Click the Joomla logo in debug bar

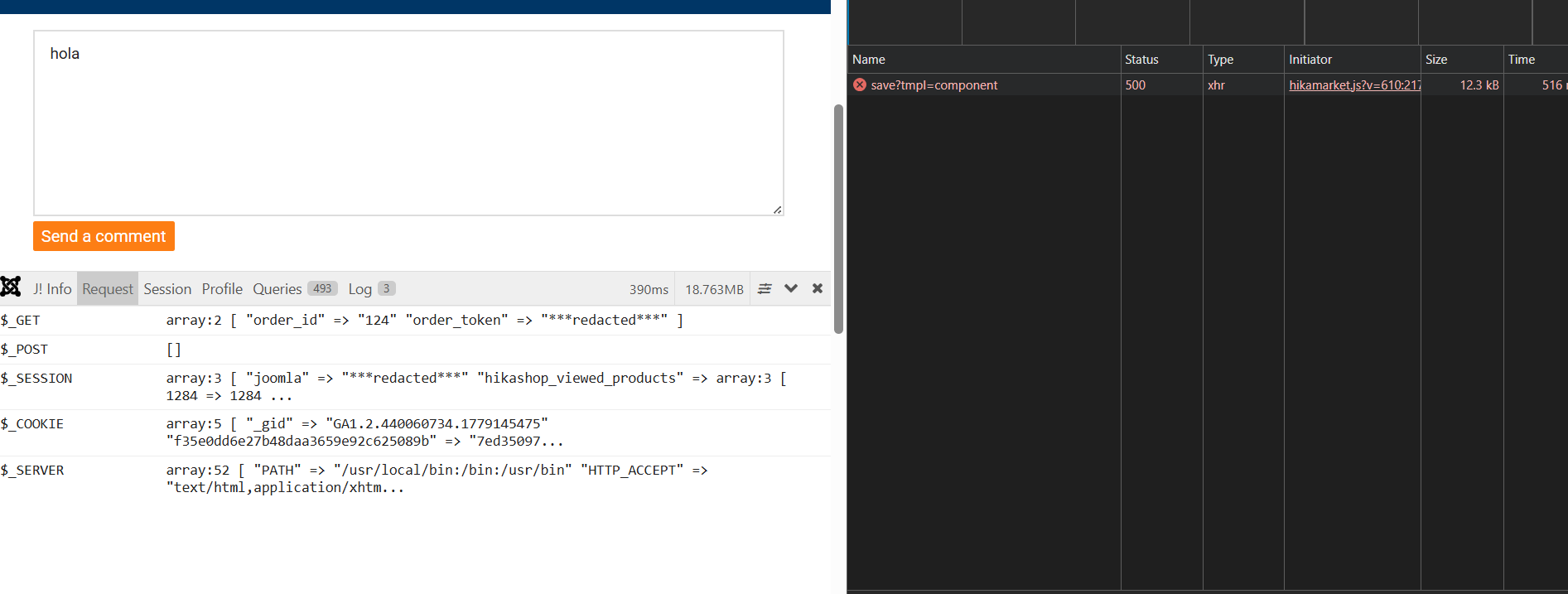[11, 287]
